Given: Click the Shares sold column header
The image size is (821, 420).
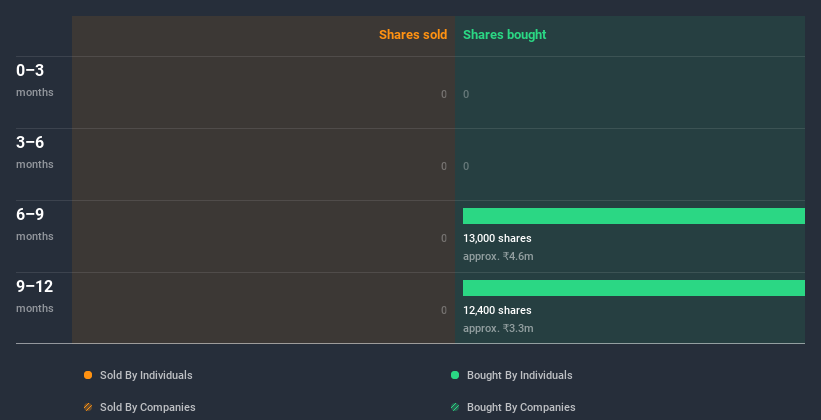Looking at the screenshot, I should pos(413,35).
